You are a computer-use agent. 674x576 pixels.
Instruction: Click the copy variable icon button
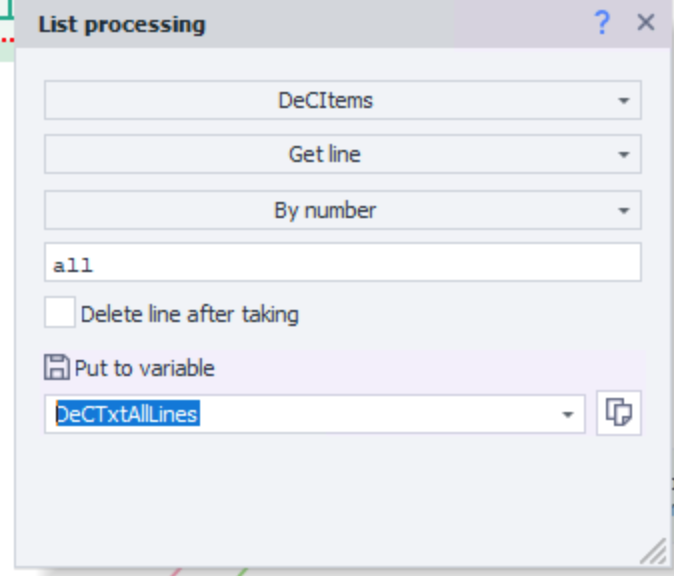[619, 413]
